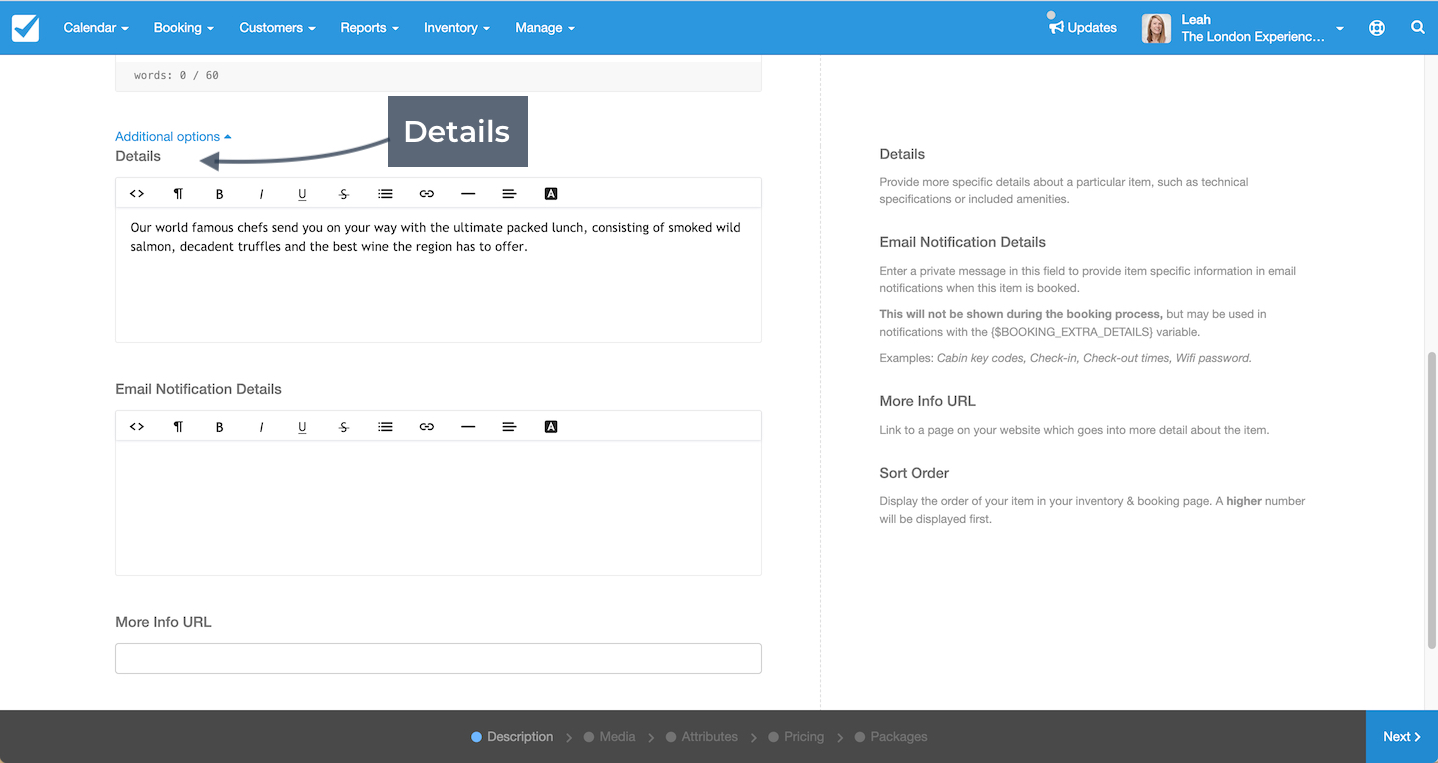Apply italic in Email Notification editor
The width and height of the screenshot is (1438, 763).
(x=261, y=427)
